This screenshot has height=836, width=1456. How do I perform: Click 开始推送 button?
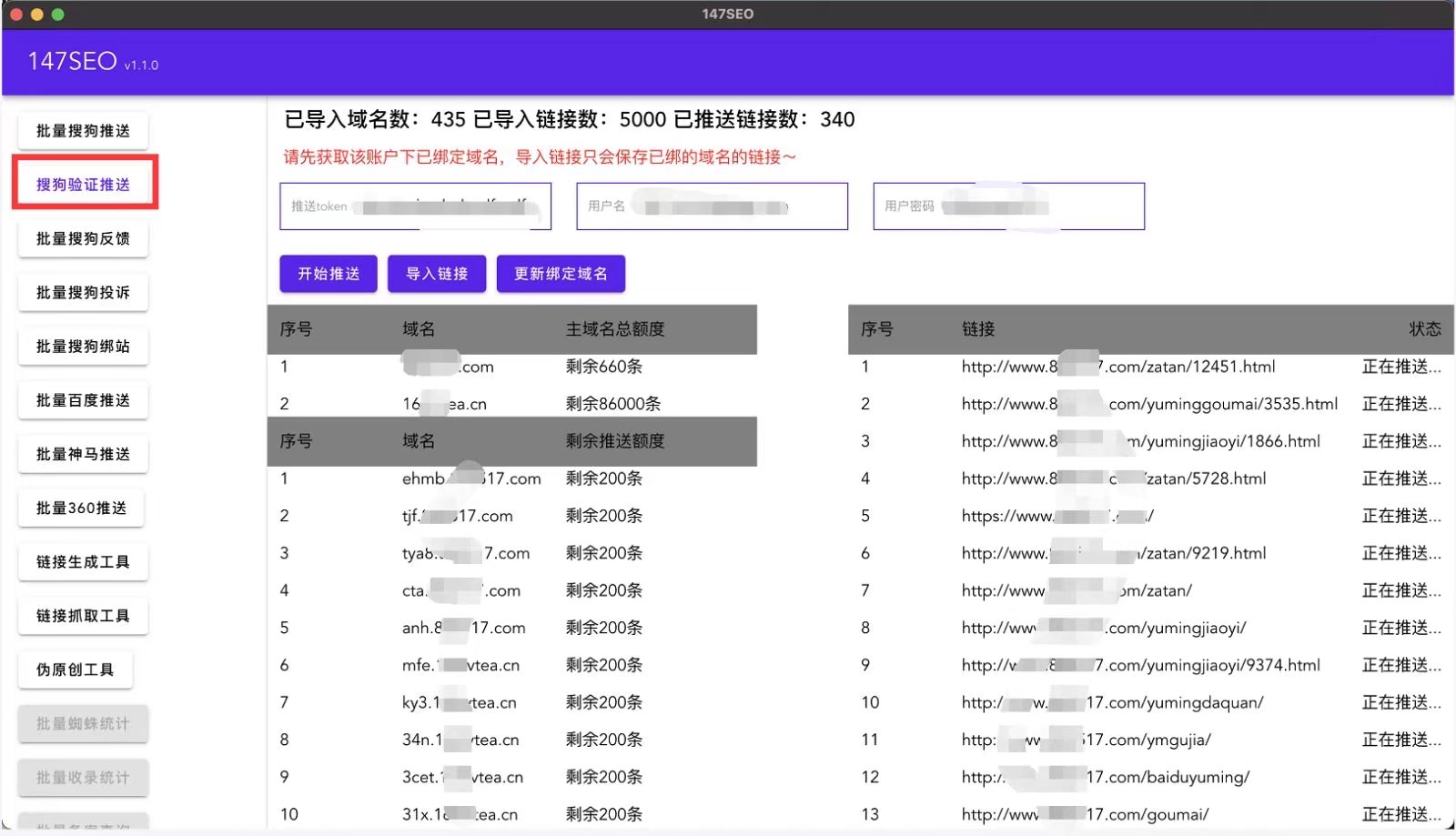coord(329,274)
